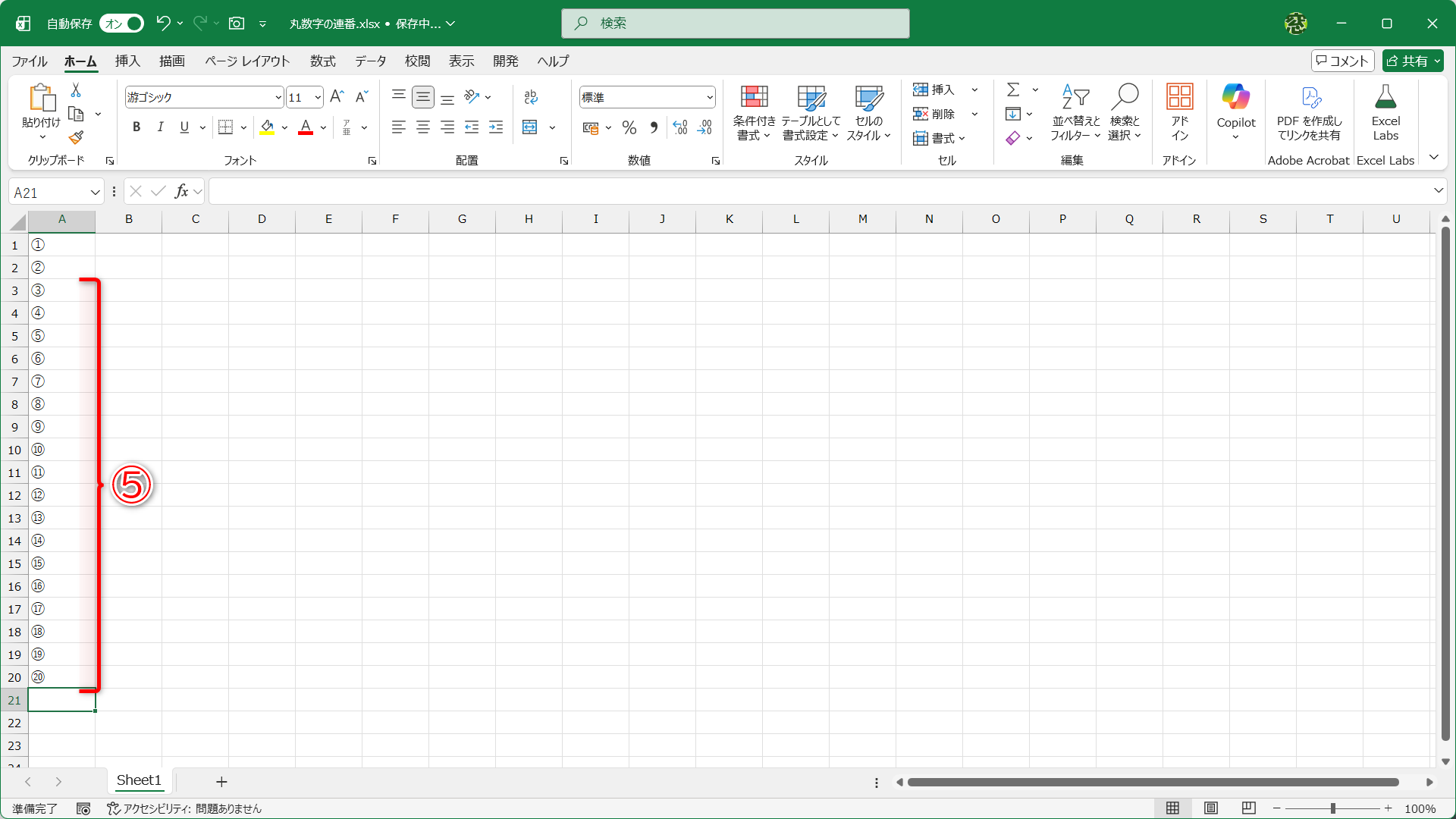1456x819 pixels.
Task: Open the 挿入 ribbon tab
Action: click(x=127, y=61)
